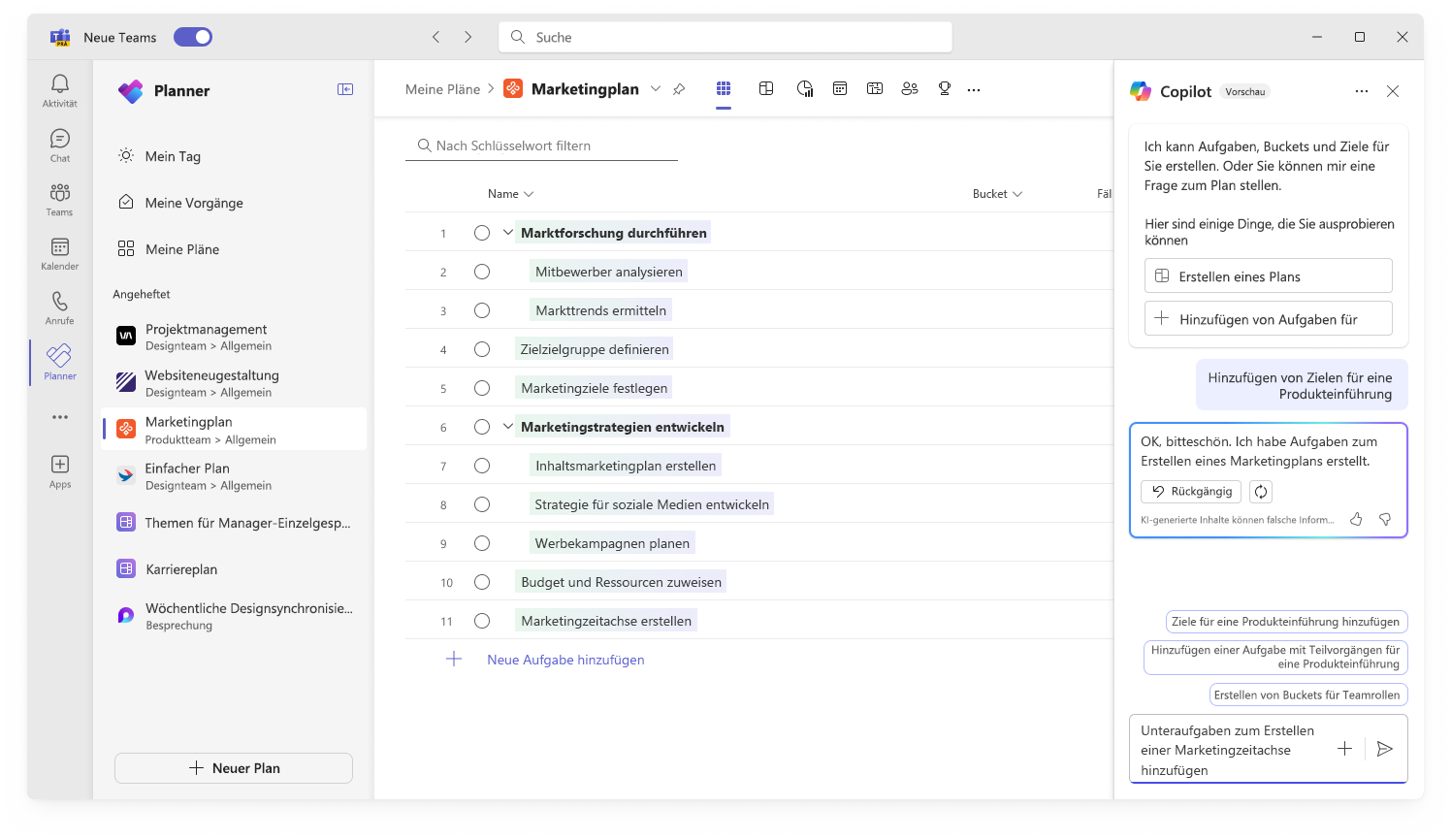Open the Budget und Ressourcen zuweisen task
Screen dimensions: 1451x840
pyautogui.click(x=621, y=582)
